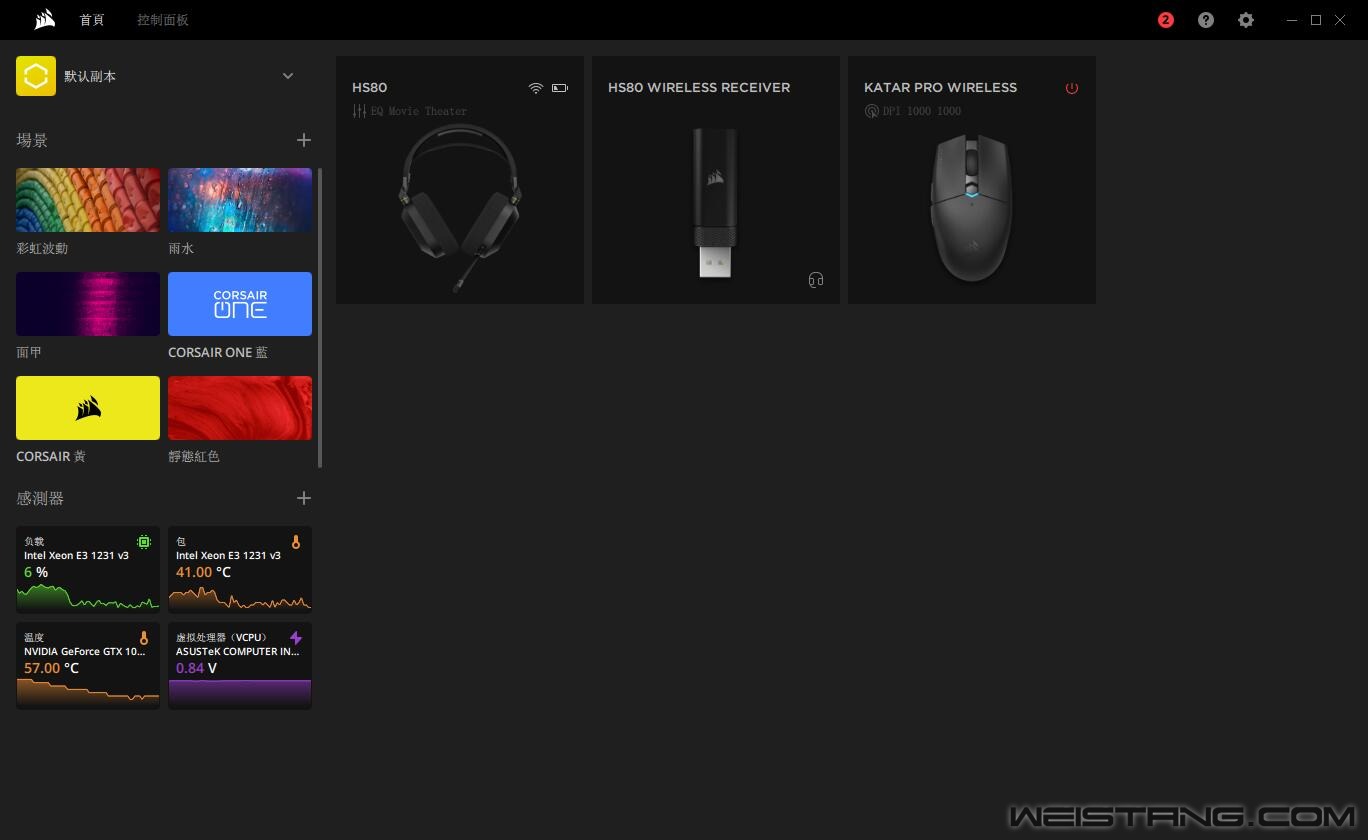Click the red power icon on Katar Pro Wireless
The height and width of the screenshot is (840, 1368).
tap(1072, 88)
